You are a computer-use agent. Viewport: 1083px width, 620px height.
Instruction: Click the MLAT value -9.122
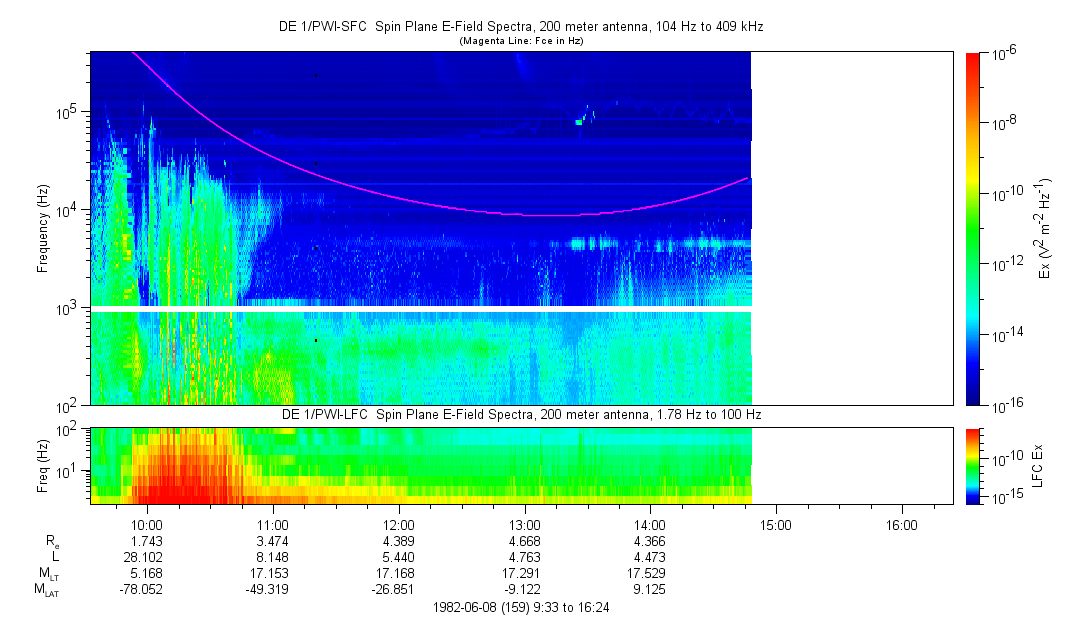point(523,590)
